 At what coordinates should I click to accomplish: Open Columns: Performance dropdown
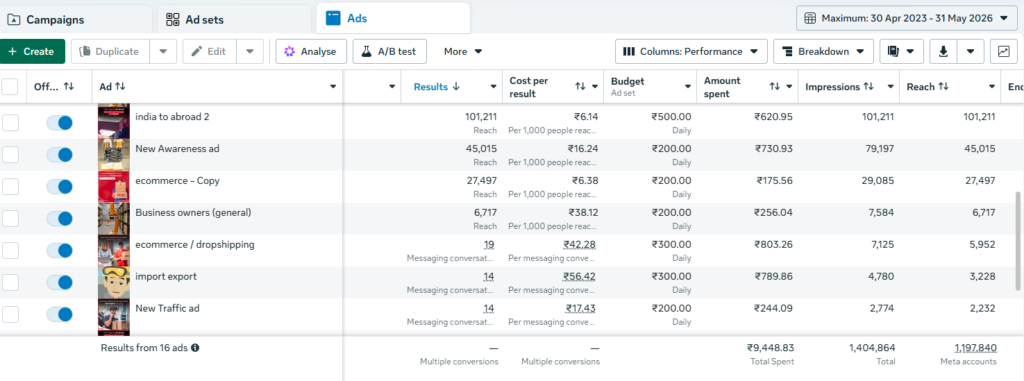click(x=690, y=52)
